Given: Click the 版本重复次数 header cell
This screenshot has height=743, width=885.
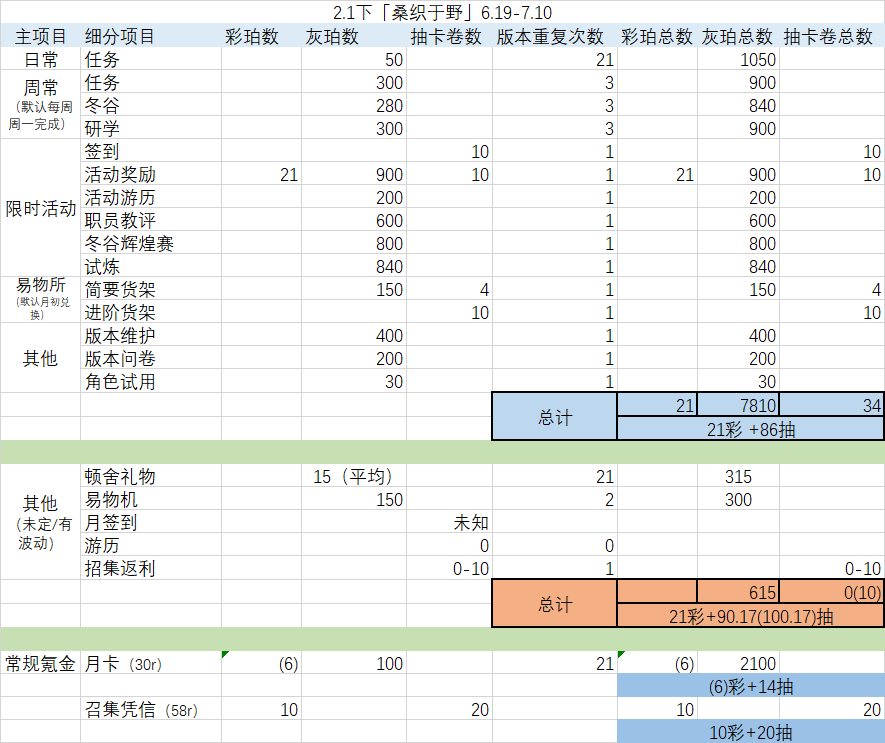Looking at the screenshot, I should [x=554, y=36].
